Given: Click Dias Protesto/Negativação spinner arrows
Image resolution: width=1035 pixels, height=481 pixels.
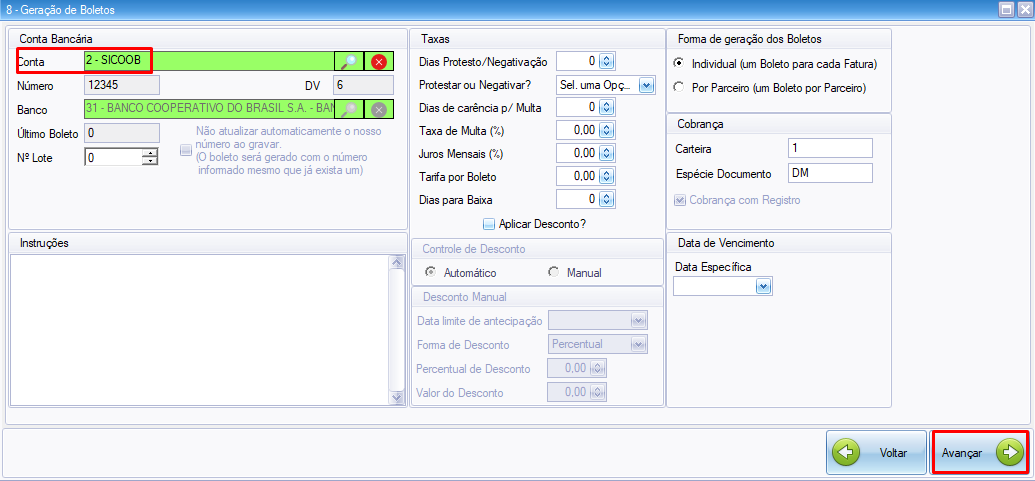Looking at the screenshot, I should pyautogui.click(x=606, y=62).
